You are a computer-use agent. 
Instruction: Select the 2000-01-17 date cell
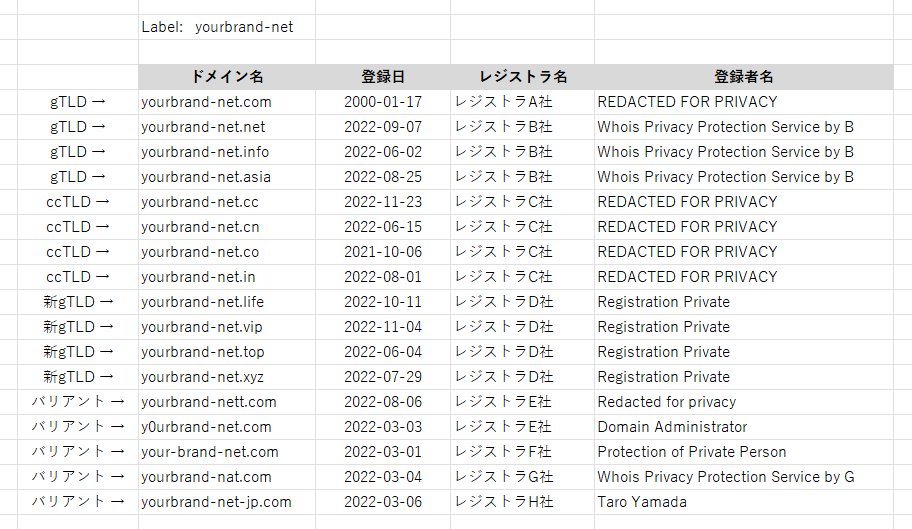point(383,102)
